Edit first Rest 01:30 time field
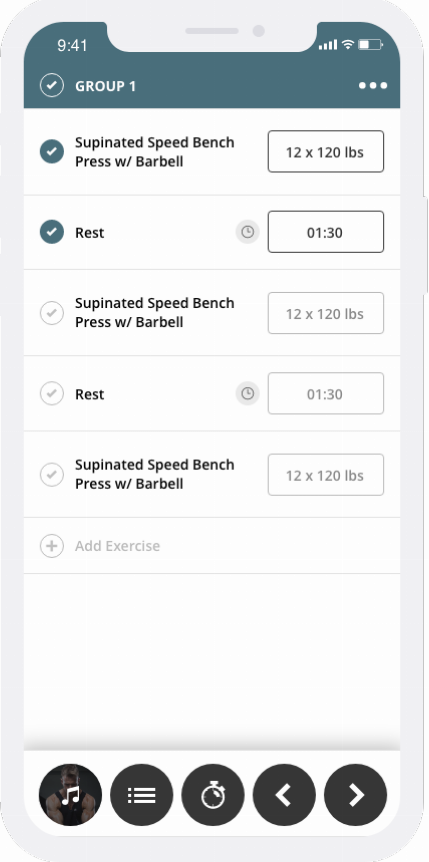The image size is (429, 862). click(326, 232)
